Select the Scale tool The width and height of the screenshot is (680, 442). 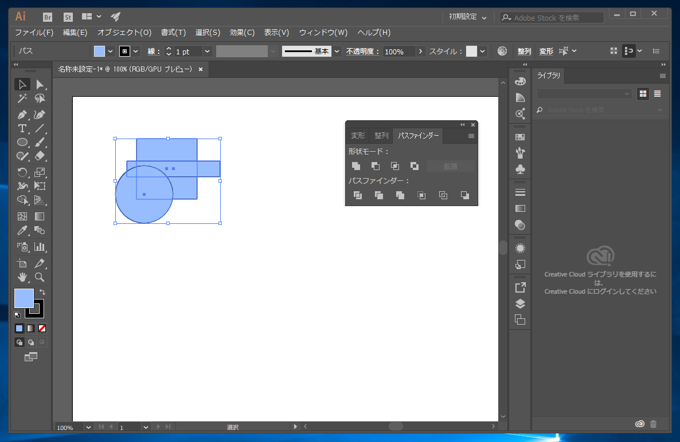point(39,172)
